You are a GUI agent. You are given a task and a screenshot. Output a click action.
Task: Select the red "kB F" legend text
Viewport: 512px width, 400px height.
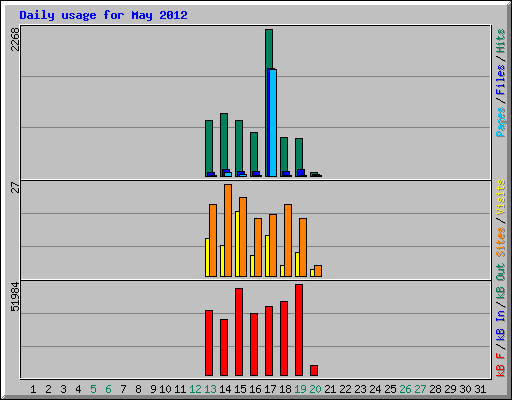[501, 365]
